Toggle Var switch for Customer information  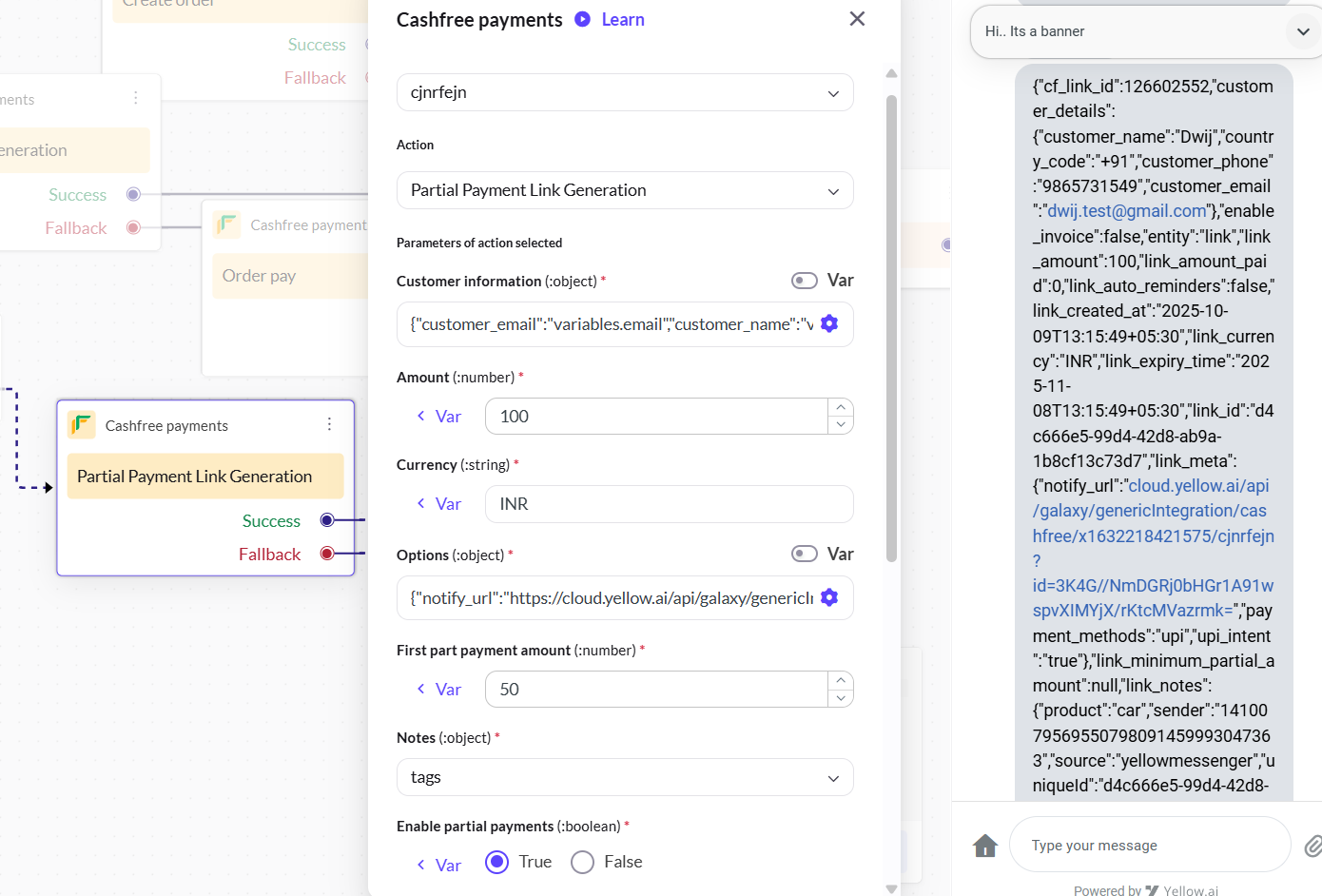click(805, 281)
